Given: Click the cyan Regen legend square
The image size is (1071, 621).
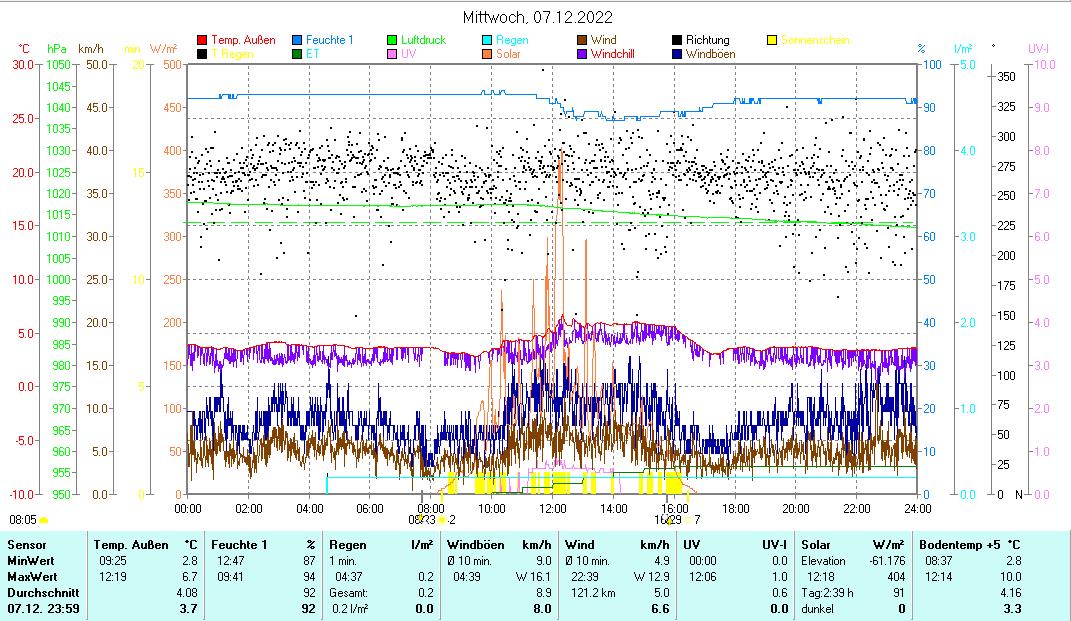Looking at the screenshot, I should 487,40.
